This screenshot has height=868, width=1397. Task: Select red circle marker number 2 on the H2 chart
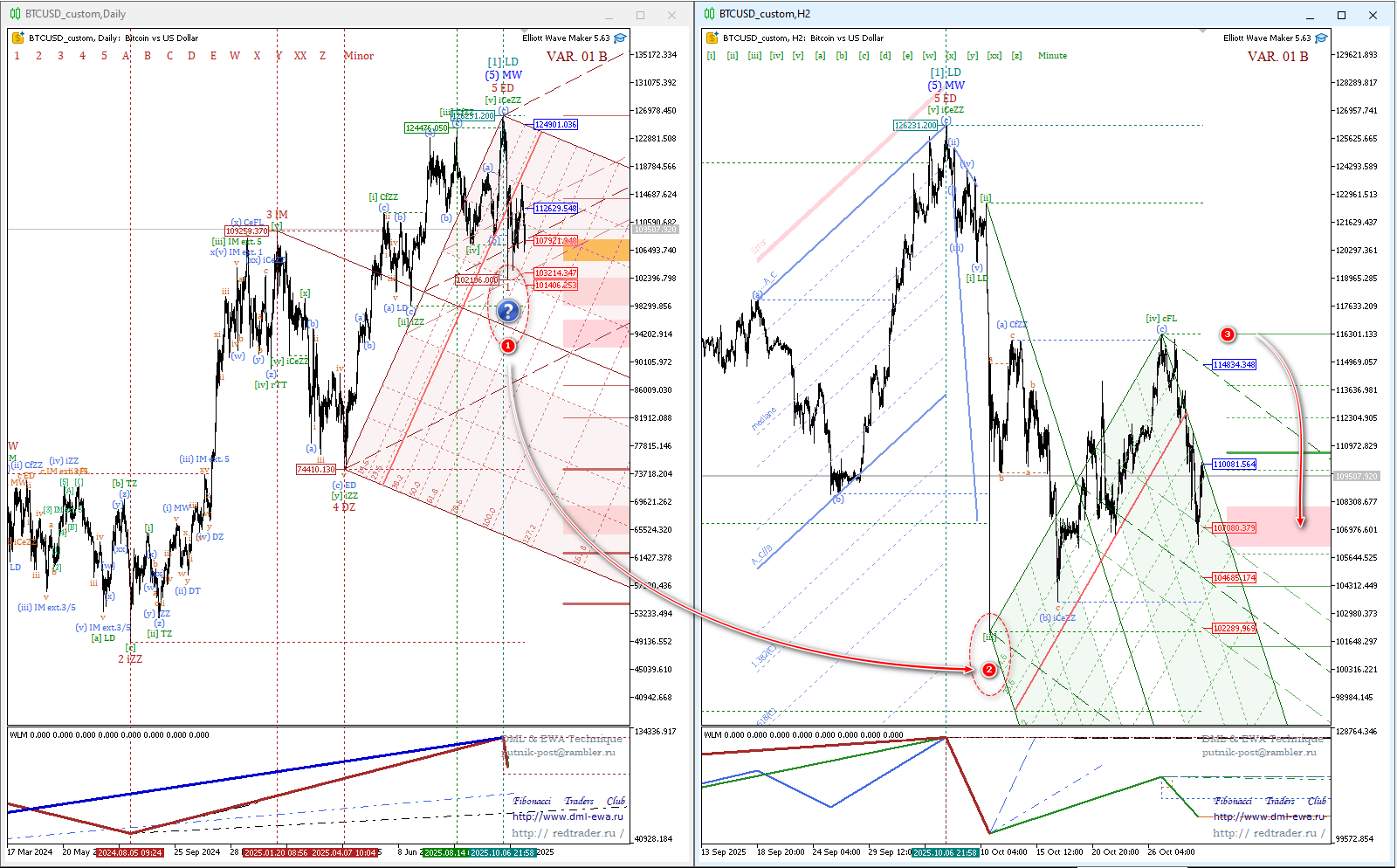989,670
